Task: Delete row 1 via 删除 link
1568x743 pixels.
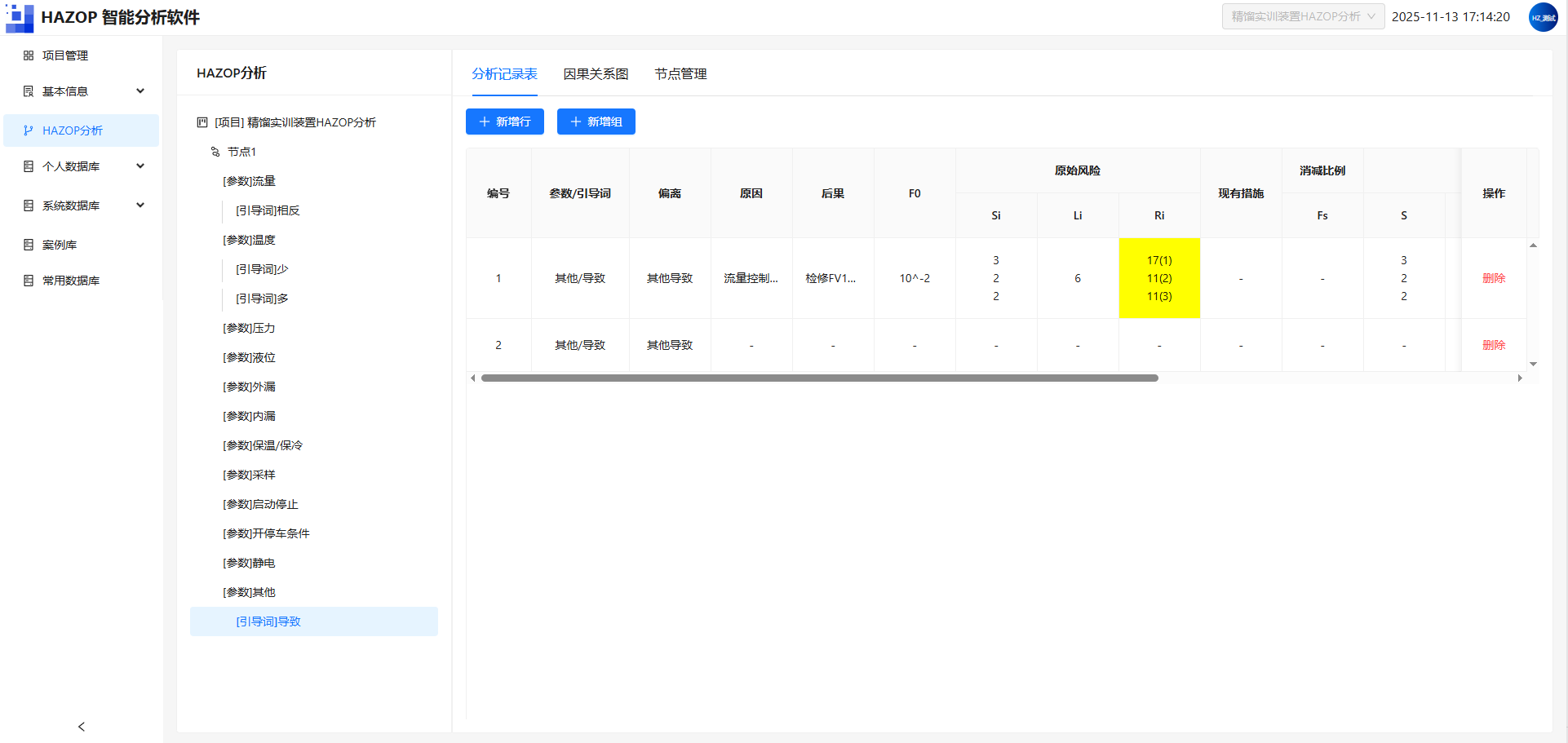Action: pos(1494,278)
